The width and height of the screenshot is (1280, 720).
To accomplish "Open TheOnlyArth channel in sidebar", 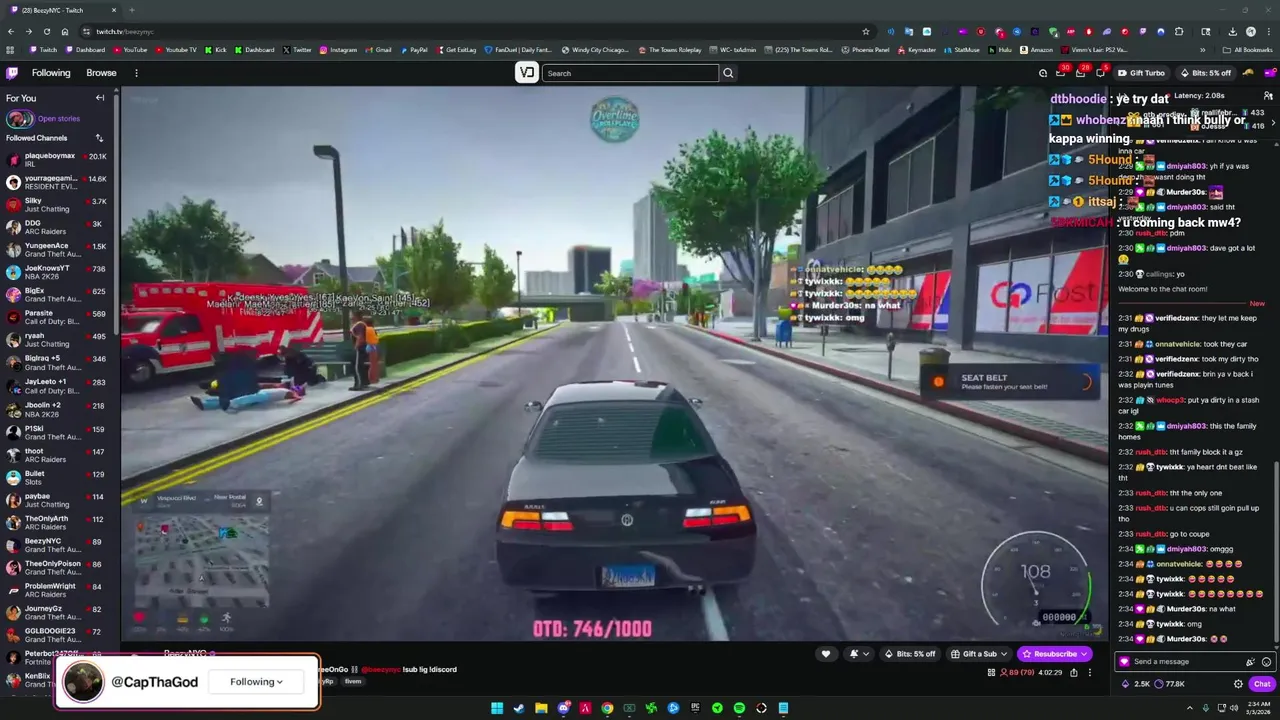I will click(57, 522).
